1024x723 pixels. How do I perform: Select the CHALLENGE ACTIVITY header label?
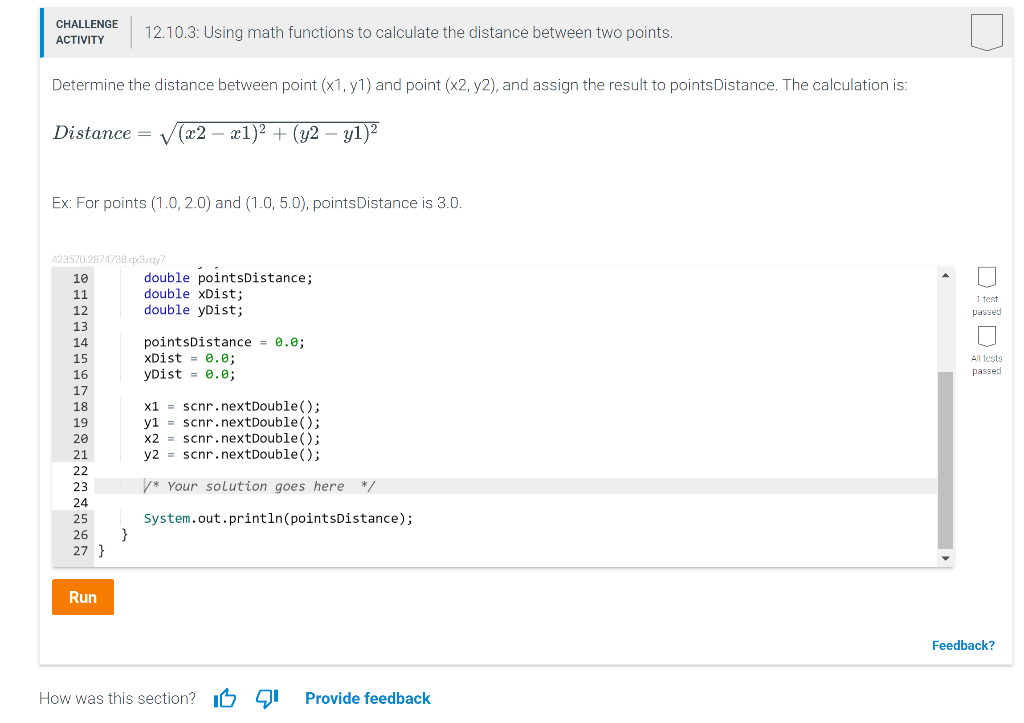coord(87,31)
